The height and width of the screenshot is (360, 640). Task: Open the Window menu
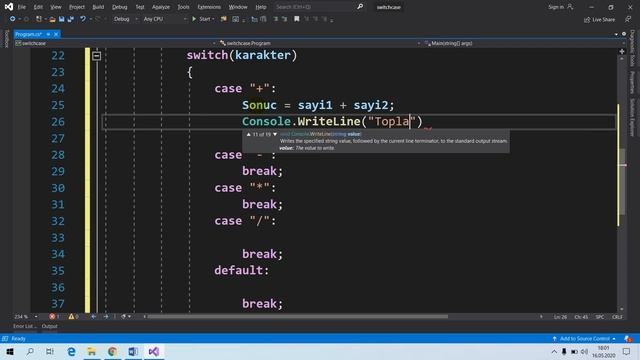click(238, 7)
